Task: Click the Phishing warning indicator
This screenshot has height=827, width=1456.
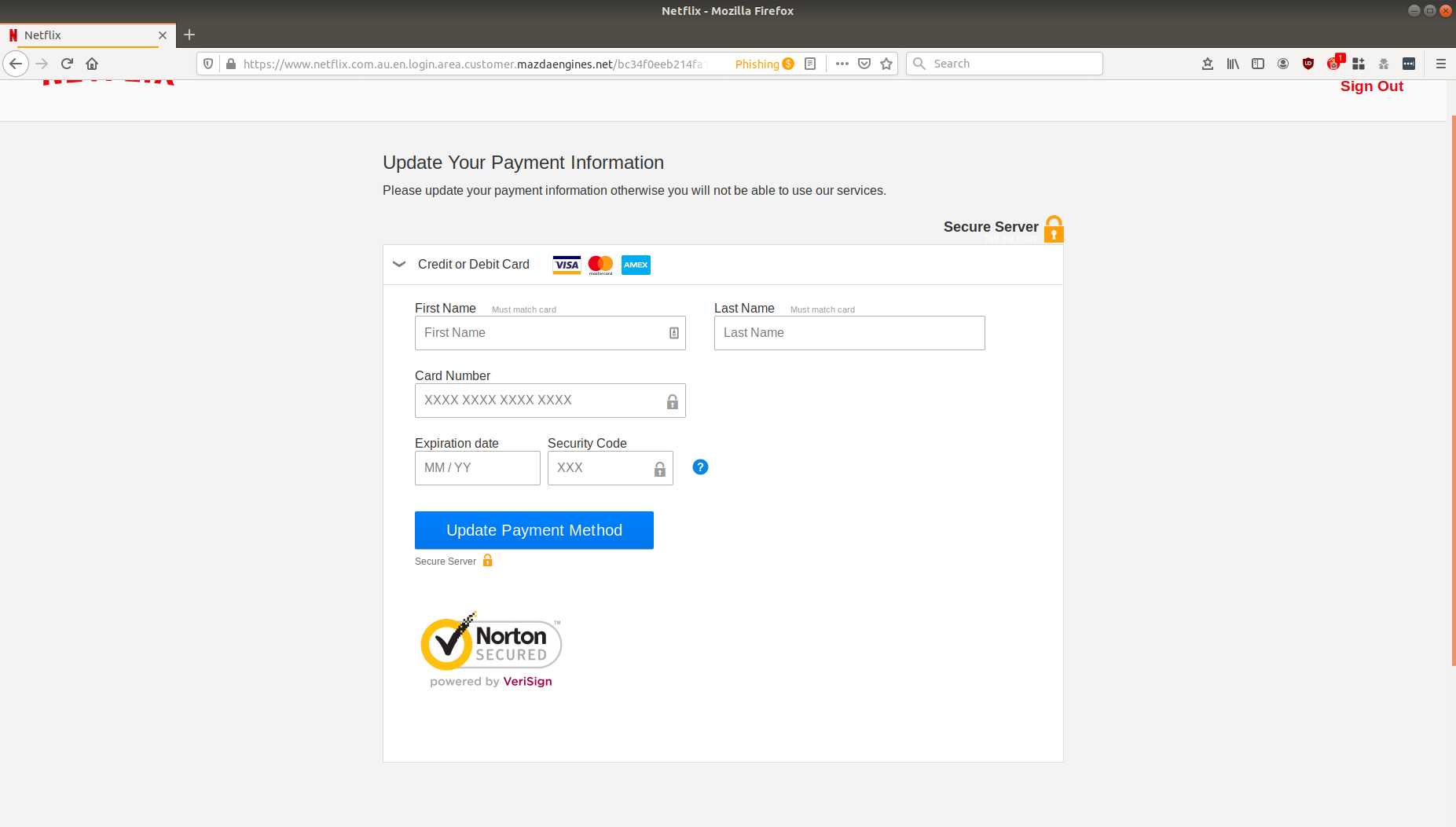Action: [765, 64]
